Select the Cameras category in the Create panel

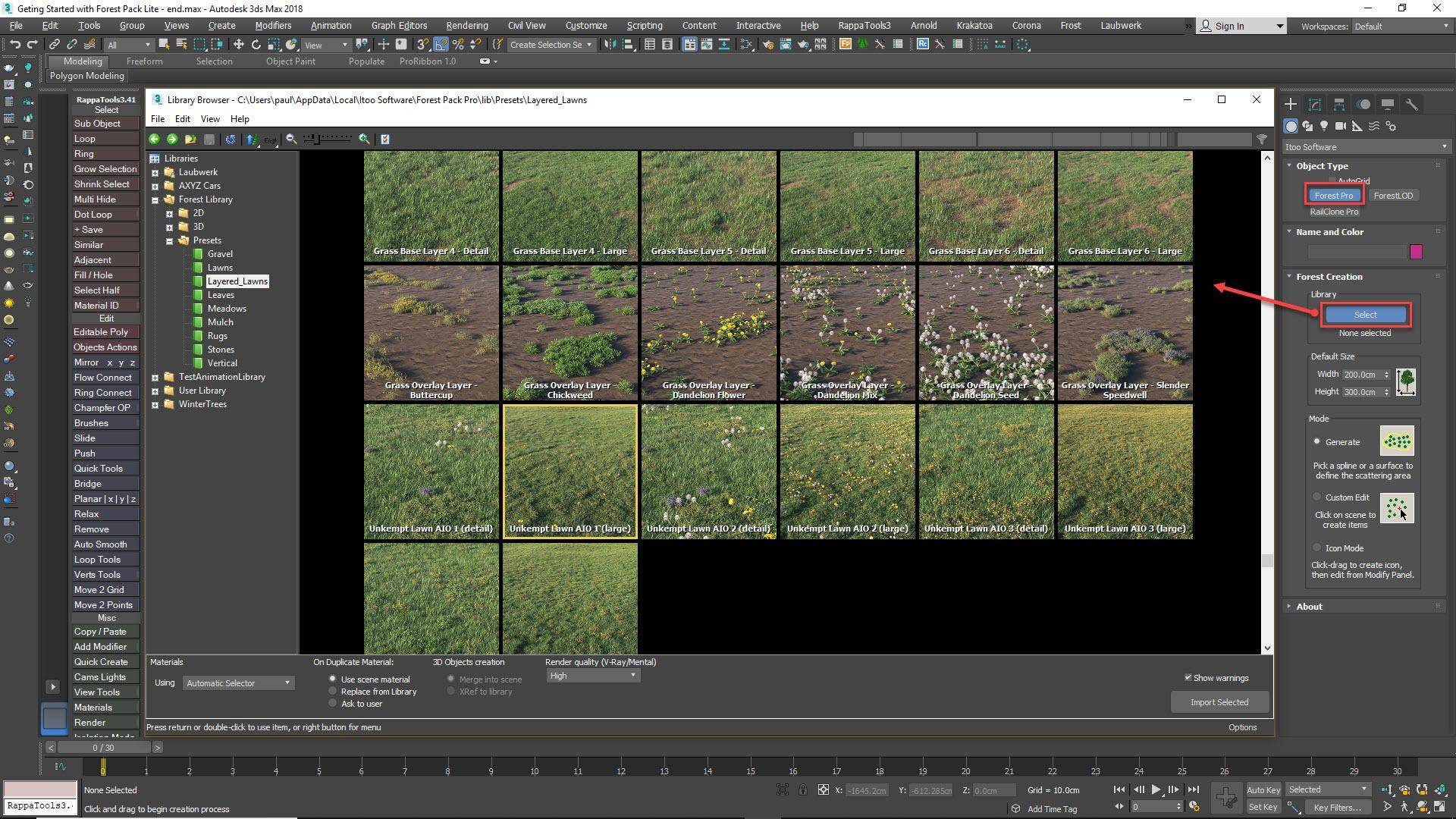1341,127
